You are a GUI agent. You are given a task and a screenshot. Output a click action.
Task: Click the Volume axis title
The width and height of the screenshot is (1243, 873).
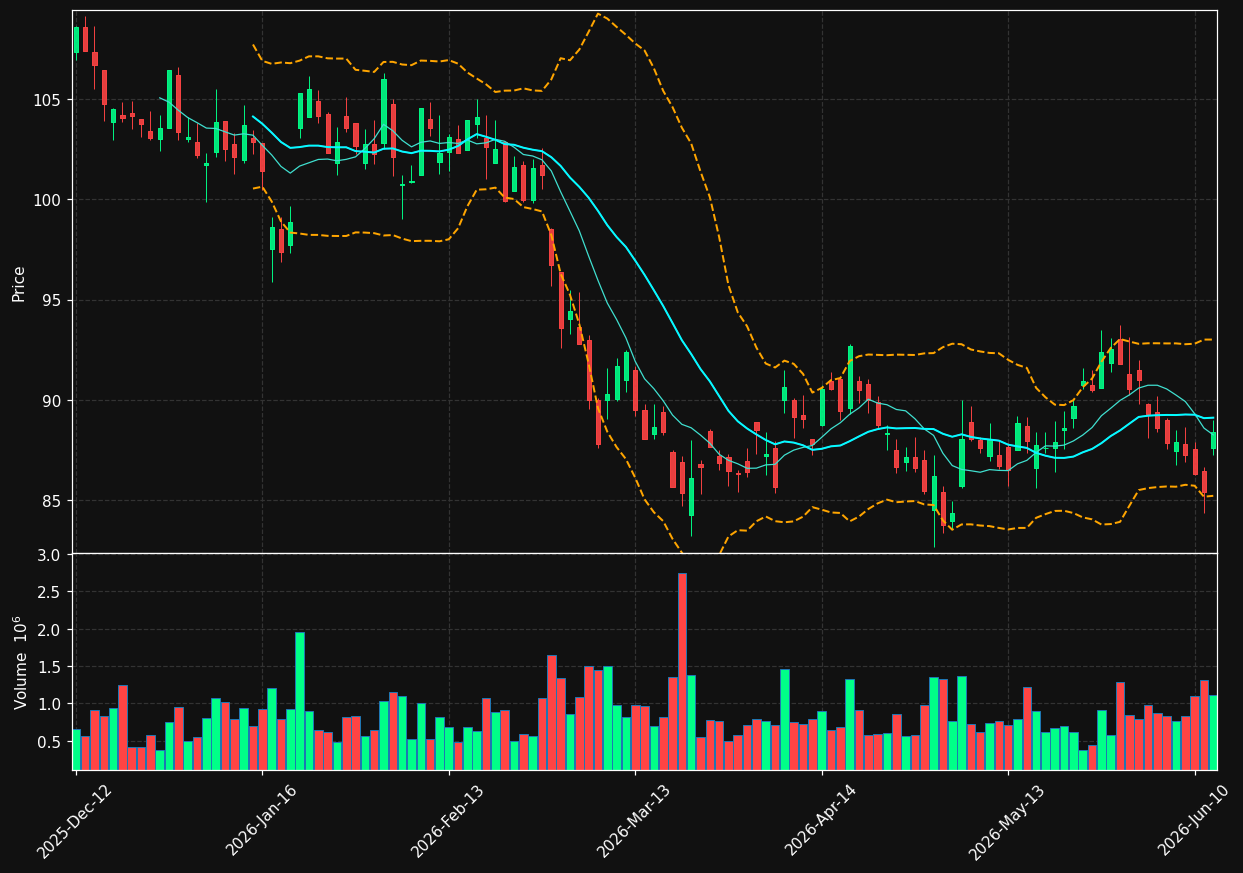[19, 662]
